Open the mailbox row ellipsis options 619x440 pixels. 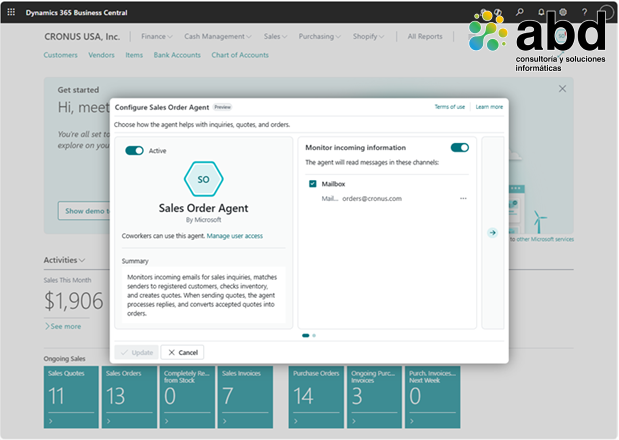pos(463,198)
